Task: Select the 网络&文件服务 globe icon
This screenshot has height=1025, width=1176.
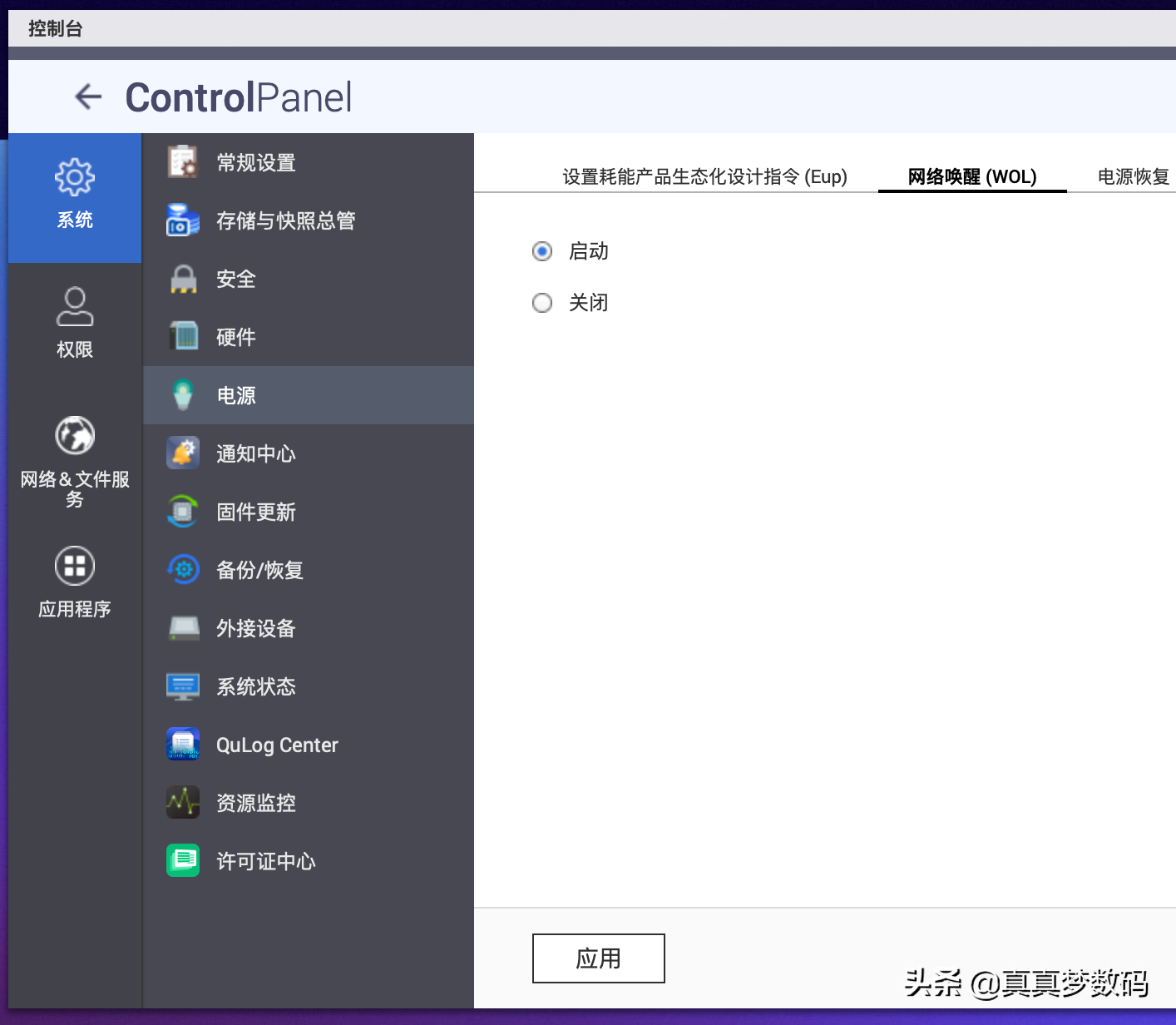Action: [75, 435]
